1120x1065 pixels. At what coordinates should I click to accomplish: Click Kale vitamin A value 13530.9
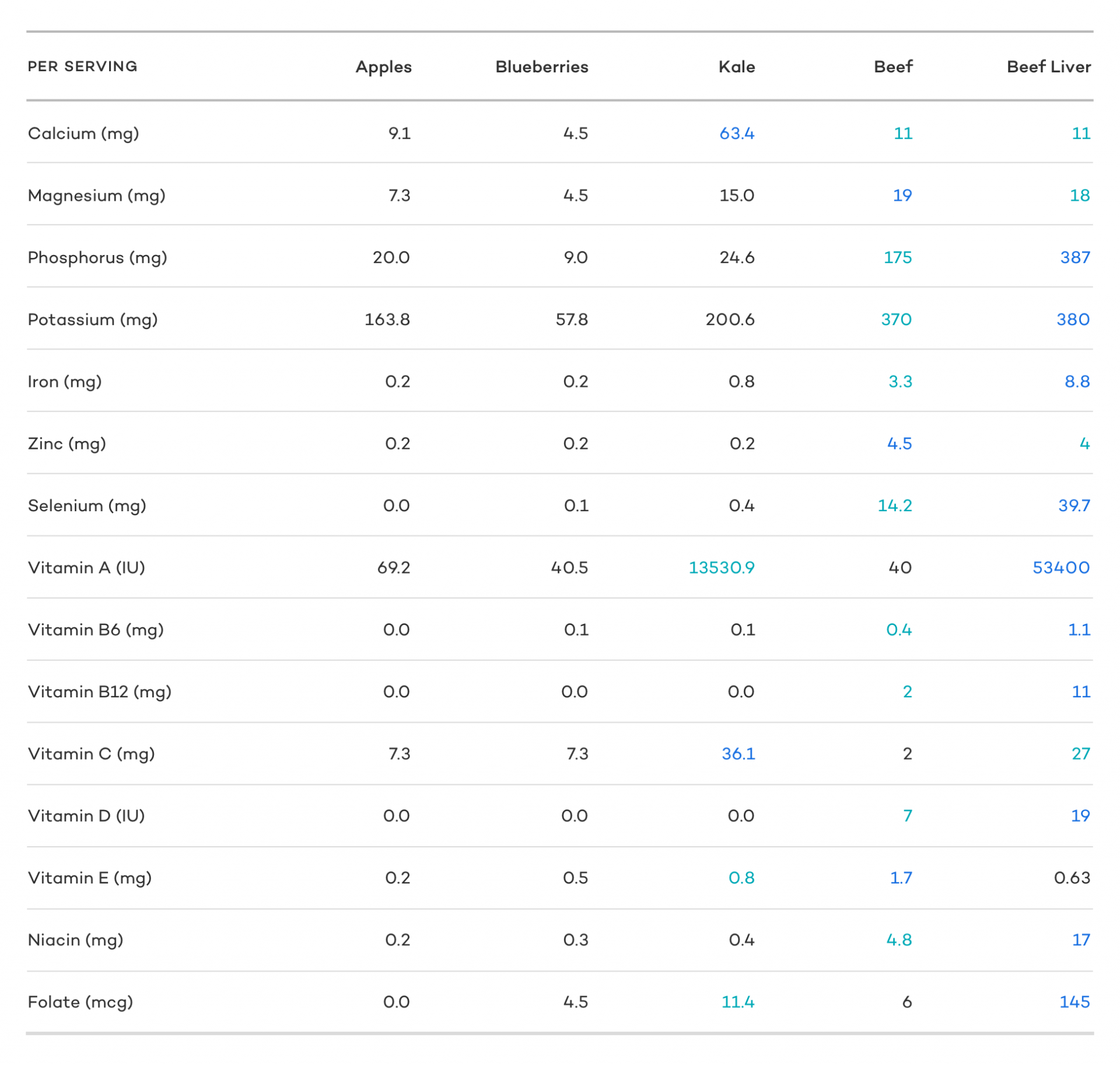(721, 568)
